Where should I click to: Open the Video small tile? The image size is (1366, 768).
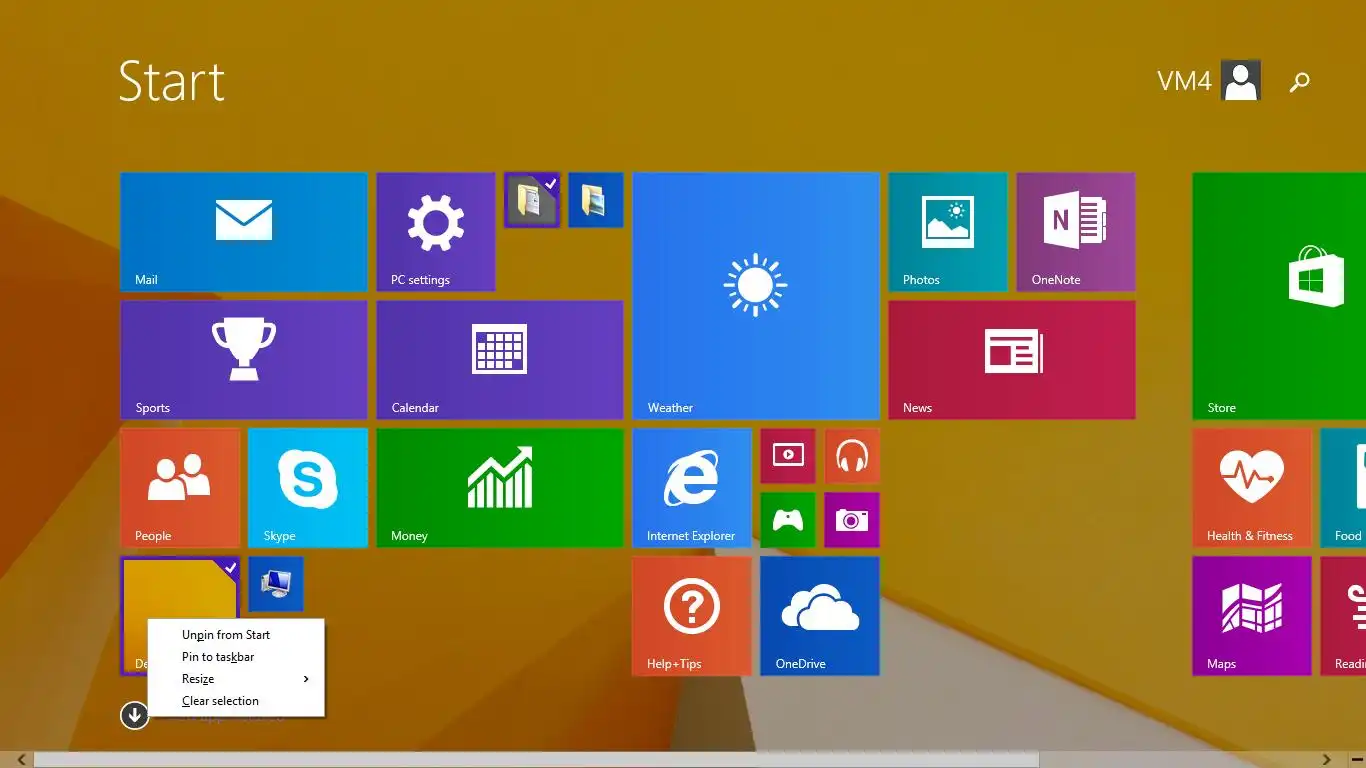[x=788, y=456]
